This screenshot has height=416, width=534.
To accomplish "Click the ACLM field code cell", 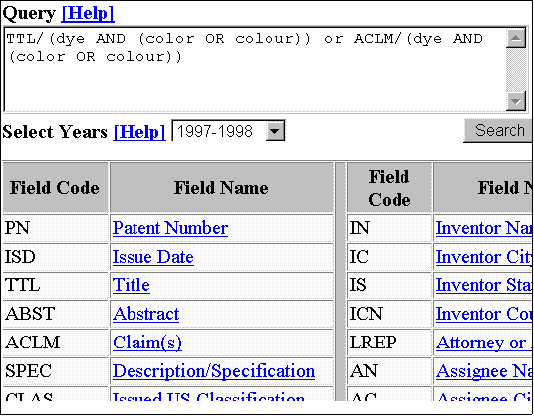I will (x=56, y=342).
